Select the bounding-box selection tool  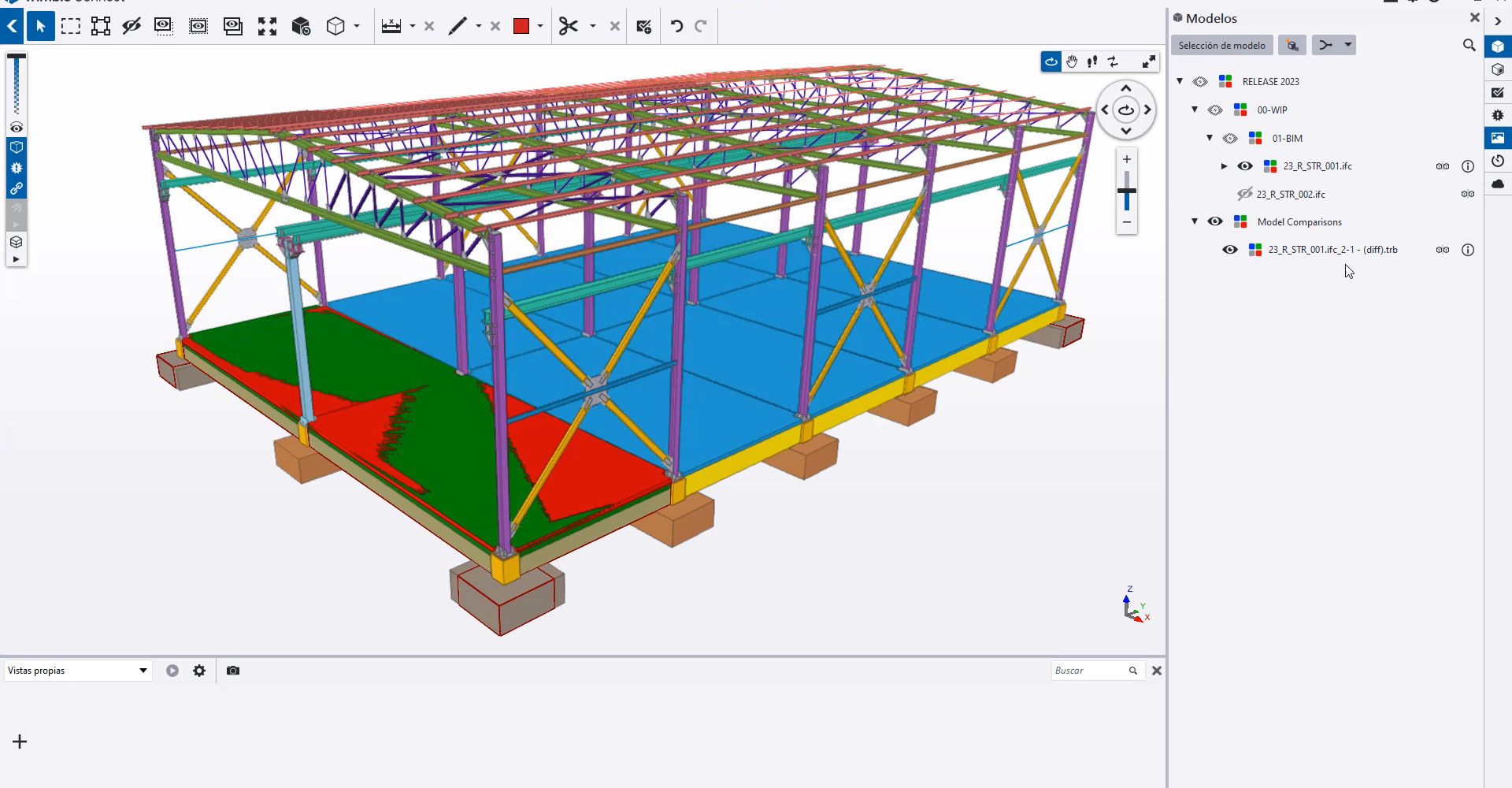tap(101, 27)
